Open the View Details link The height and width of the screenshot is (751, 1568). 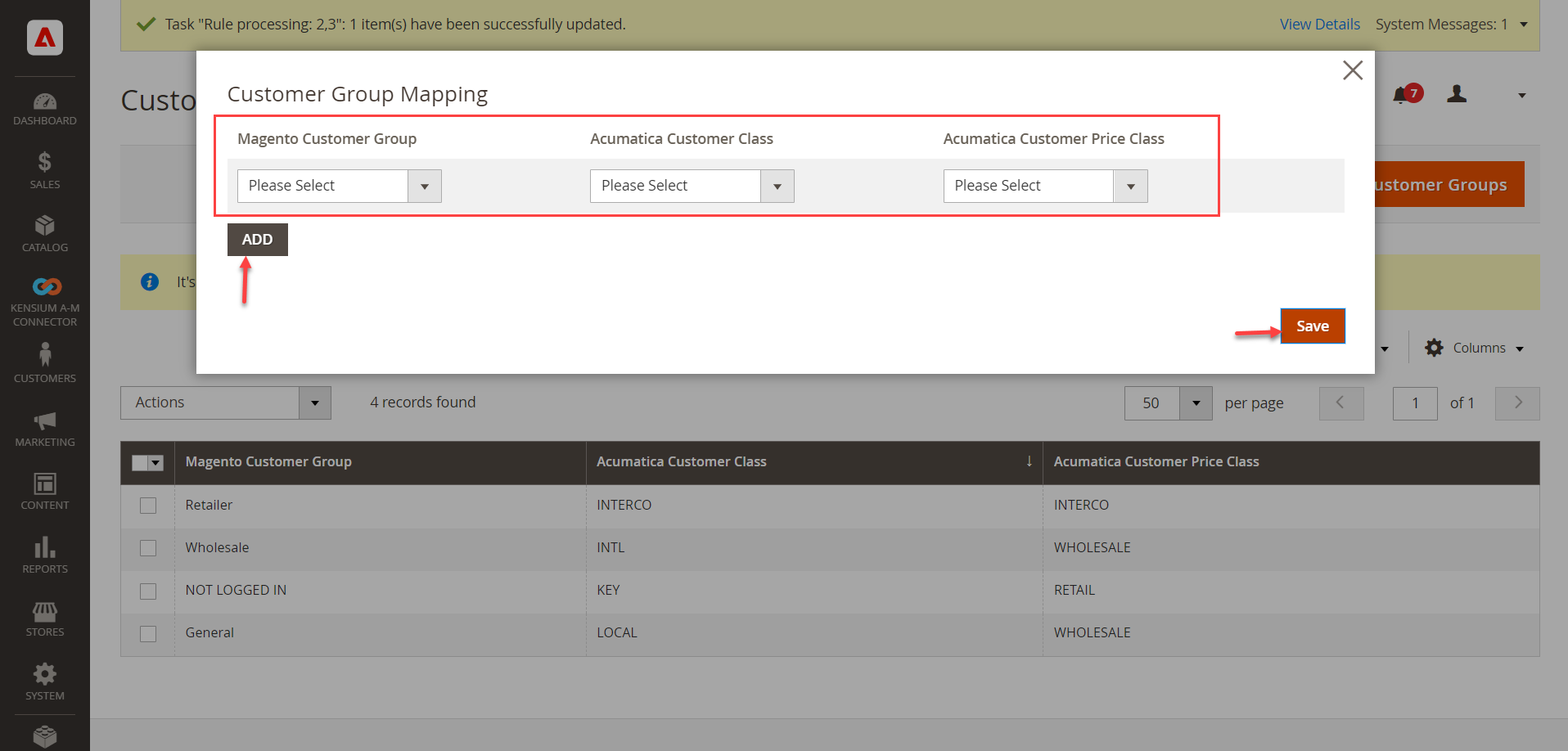point(1318,24)
